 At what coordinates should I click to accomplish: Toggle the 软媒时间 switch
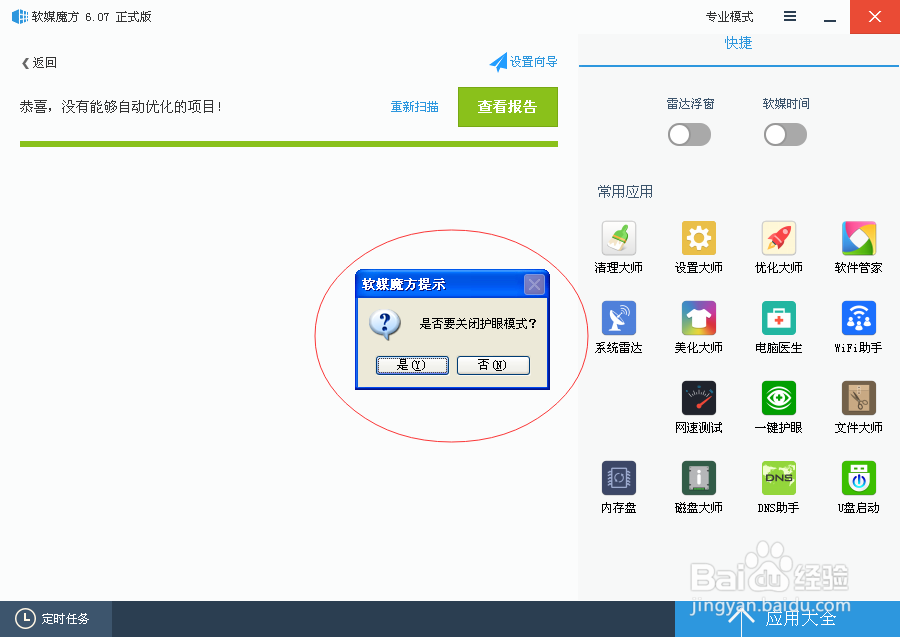coord(785,135)
